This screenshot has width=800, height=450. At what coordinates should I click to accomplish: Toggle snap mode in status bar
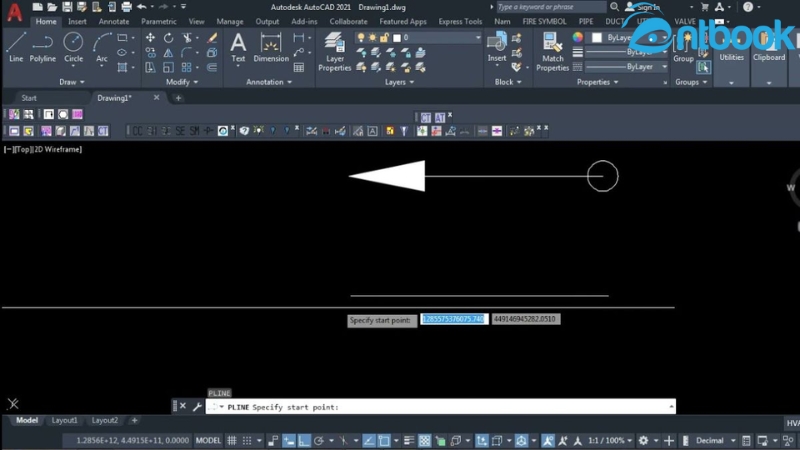pos(247,440)
